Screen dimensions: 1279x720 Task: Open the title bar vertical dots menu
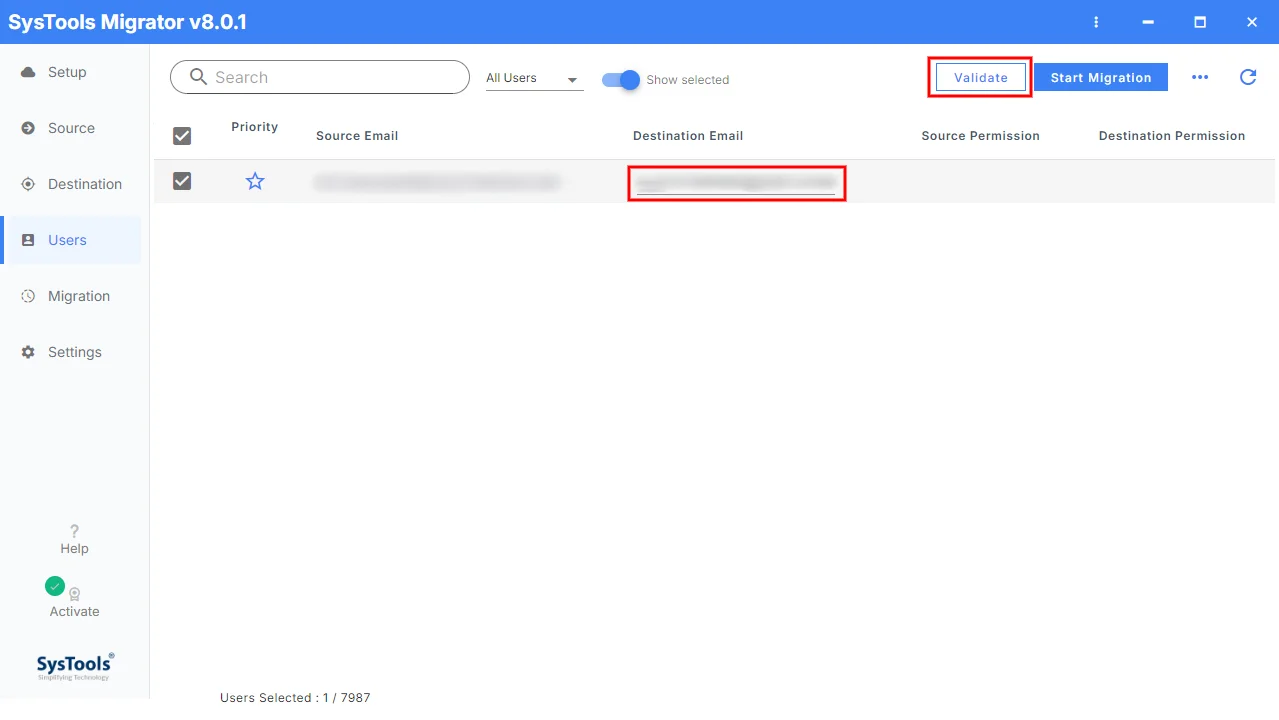1097,22
